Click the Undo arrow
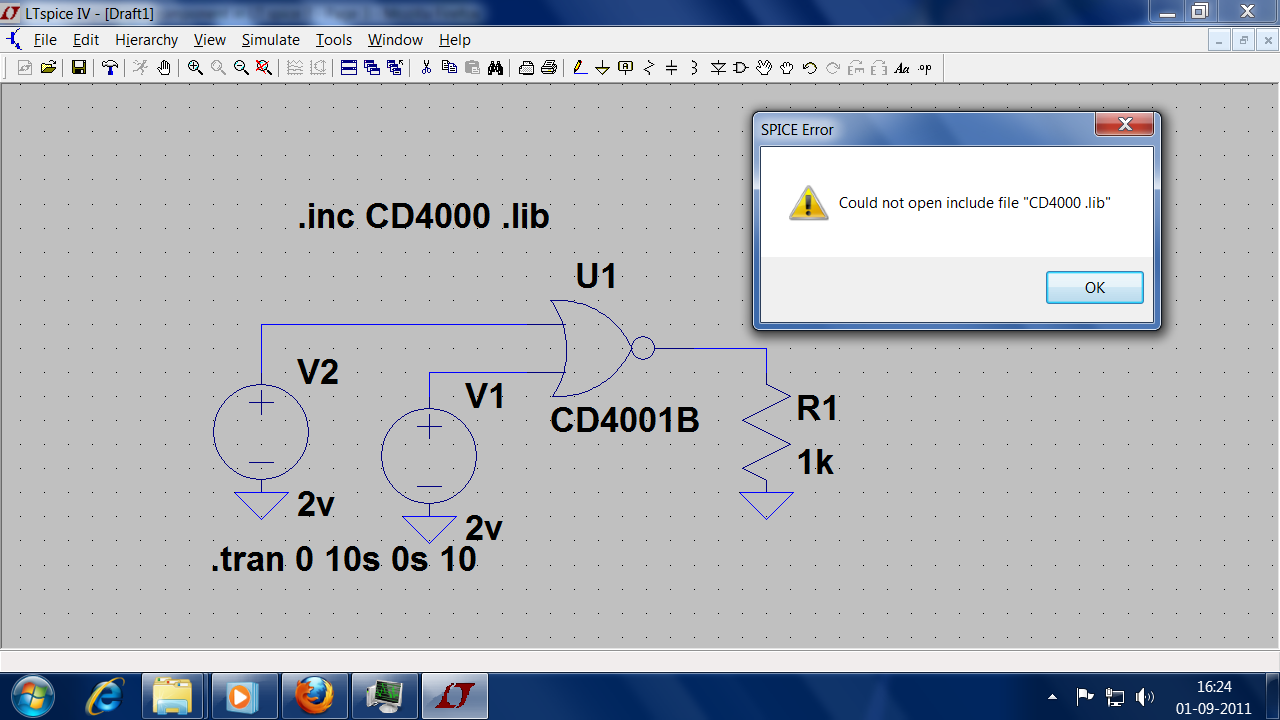Image resolution: width=1280 pixels, height=720 pixels. point(810,68)
